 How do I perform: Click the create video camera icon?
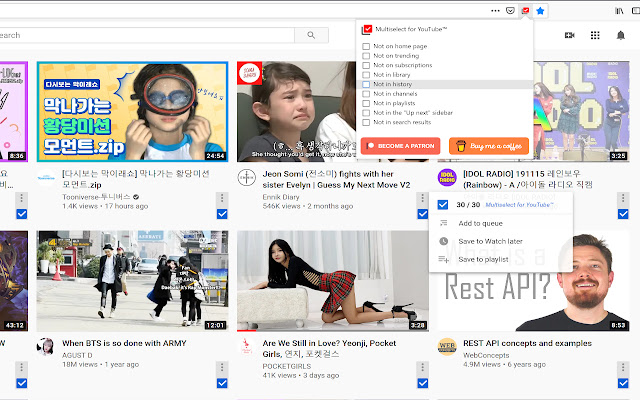click(x=569, y=35)
